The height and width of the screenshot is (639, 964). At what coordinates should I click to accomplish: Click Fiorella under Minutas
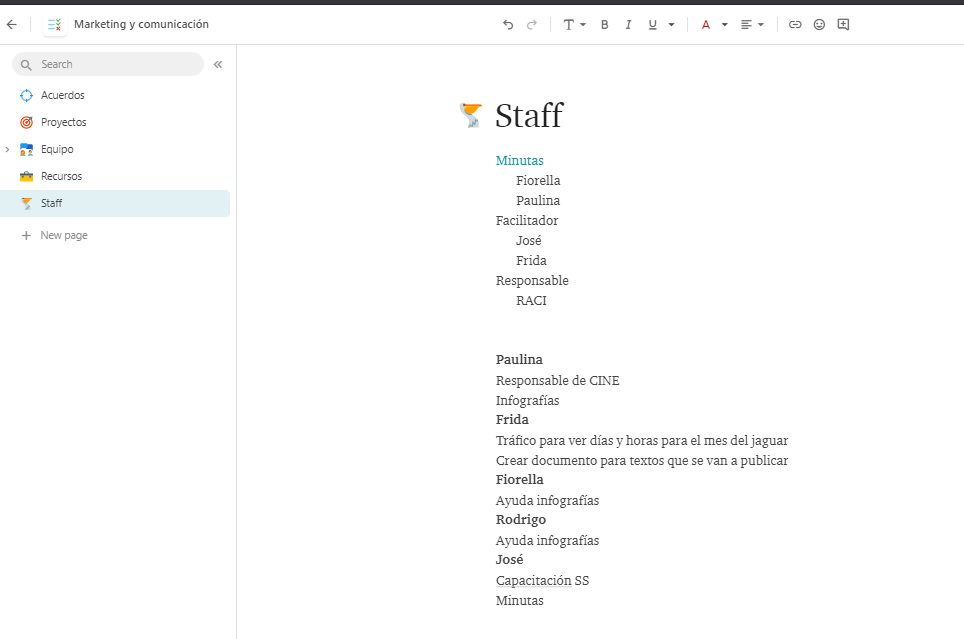click(x=538, y=181)
